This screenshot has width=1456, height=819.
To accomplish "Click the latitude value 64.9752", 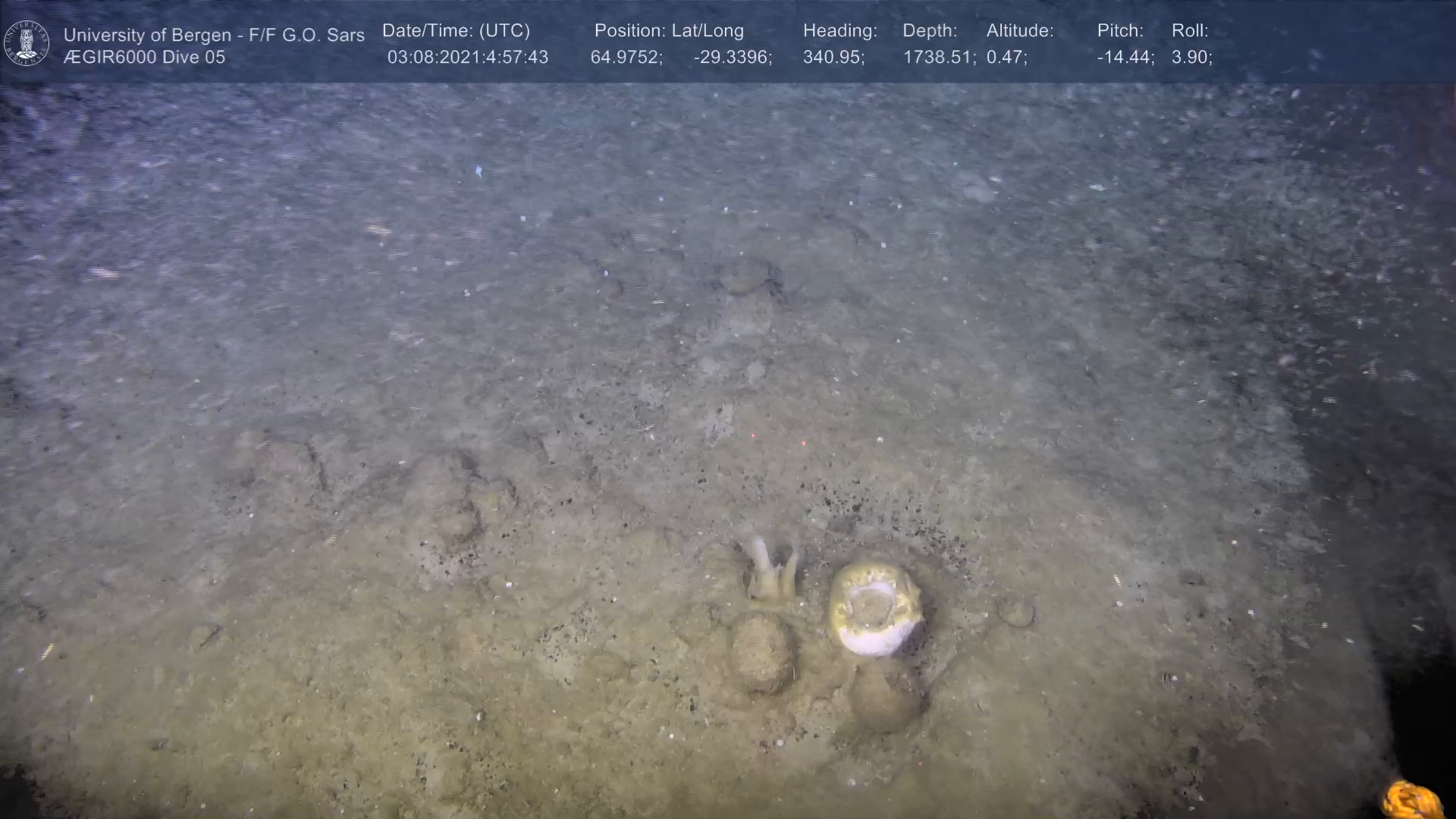I will [x=626, y=58].
